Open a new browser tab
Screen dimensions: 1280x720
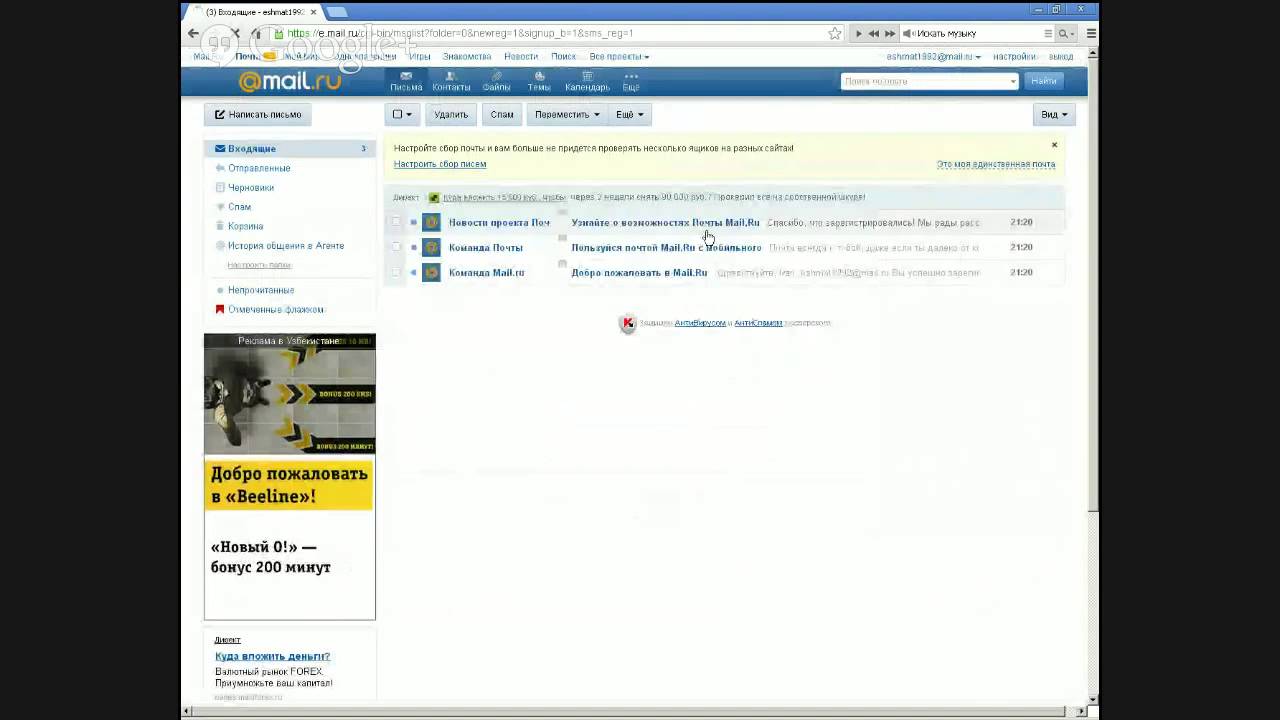point(337,12)
